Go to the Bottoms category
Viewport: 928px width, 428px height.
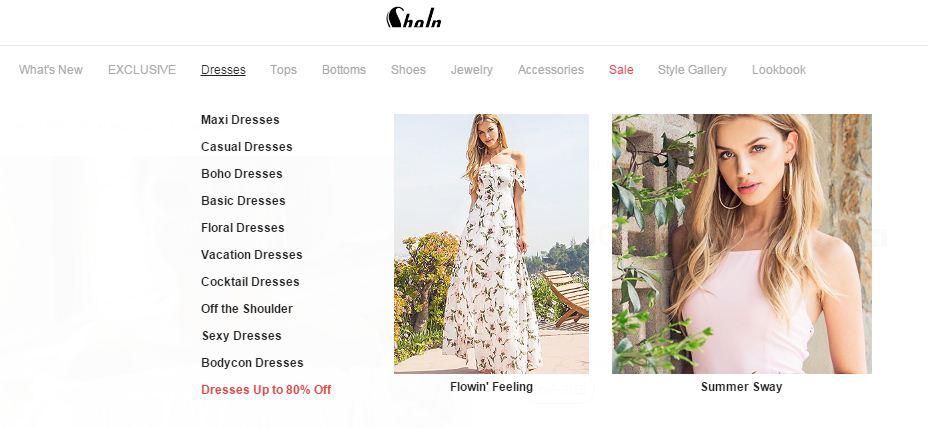[x=344, y=70]
